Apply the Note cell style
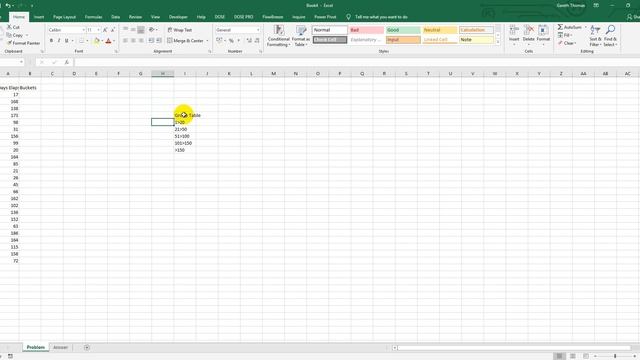The width and height of the screenshot is (640, 360). click(476, 40)
